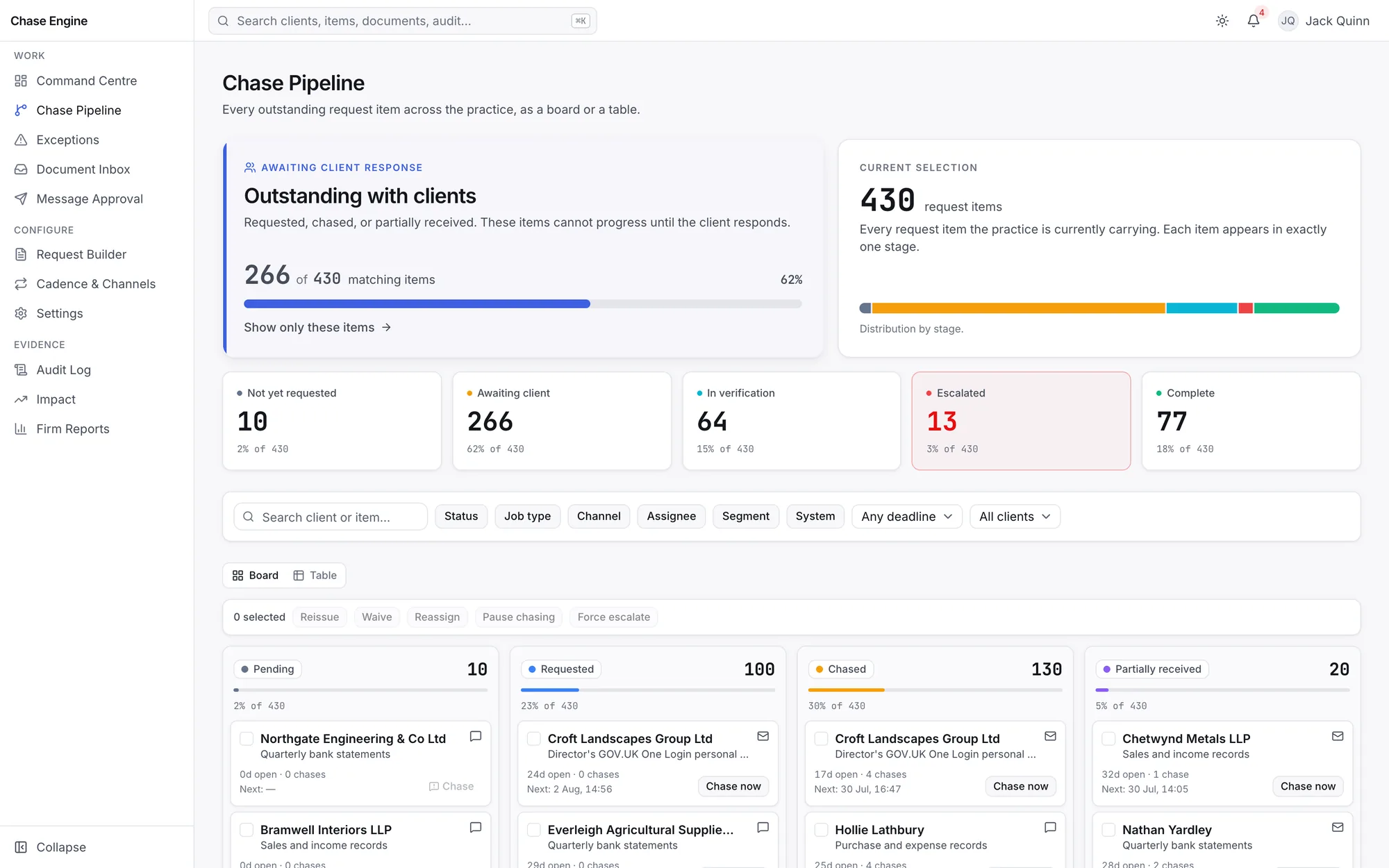Click the Audit Log scroll icon
Screen dimensions: 1389x868
[21, 370]
